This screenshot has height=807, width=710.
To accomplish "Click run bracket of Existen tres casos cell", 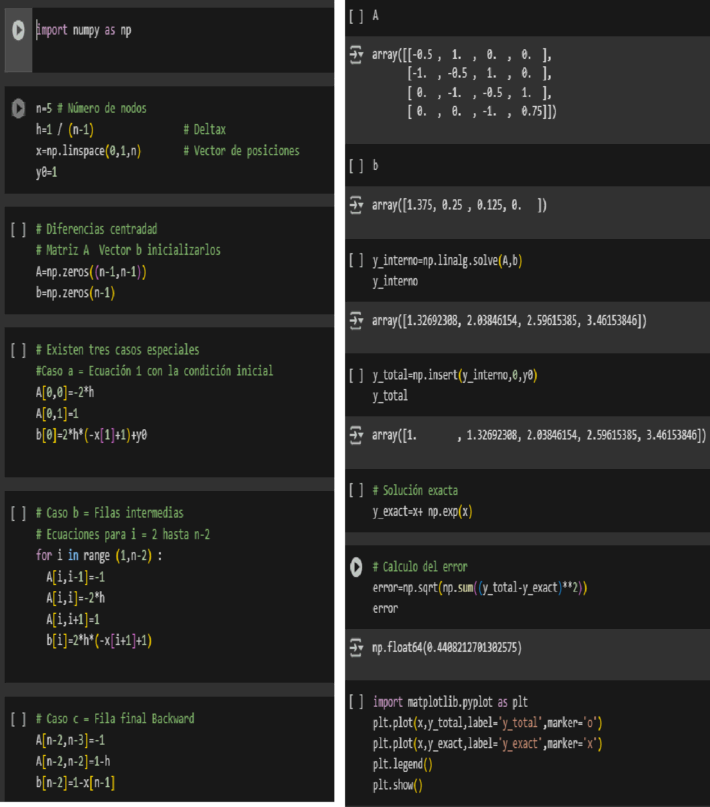I will 18,350.
